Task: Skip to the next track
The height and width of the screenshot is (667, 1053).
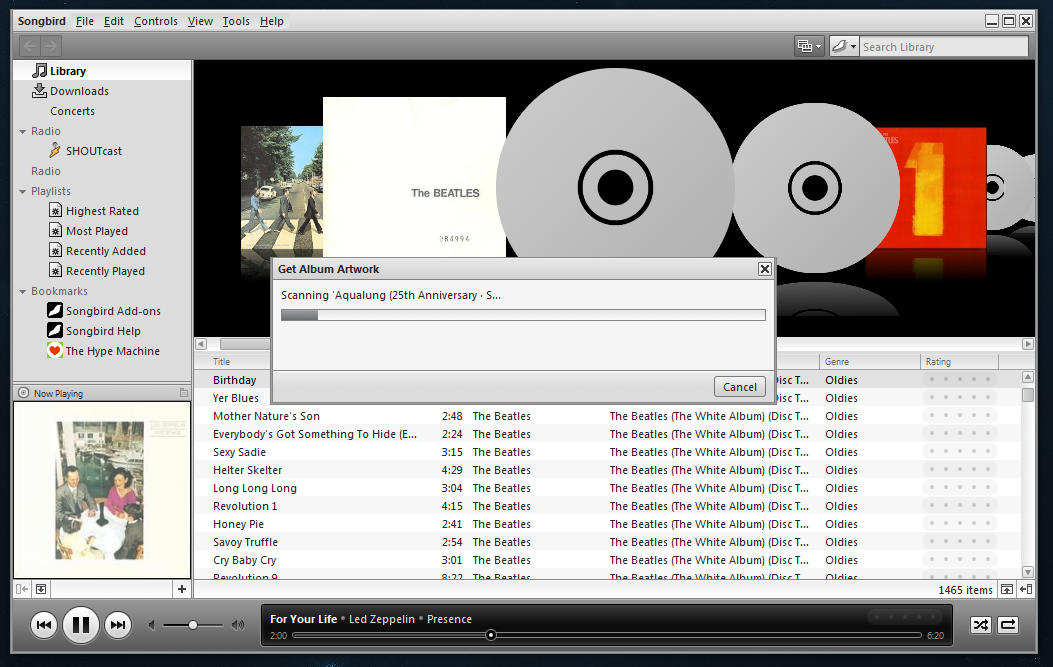Action: tap(118, 626)
